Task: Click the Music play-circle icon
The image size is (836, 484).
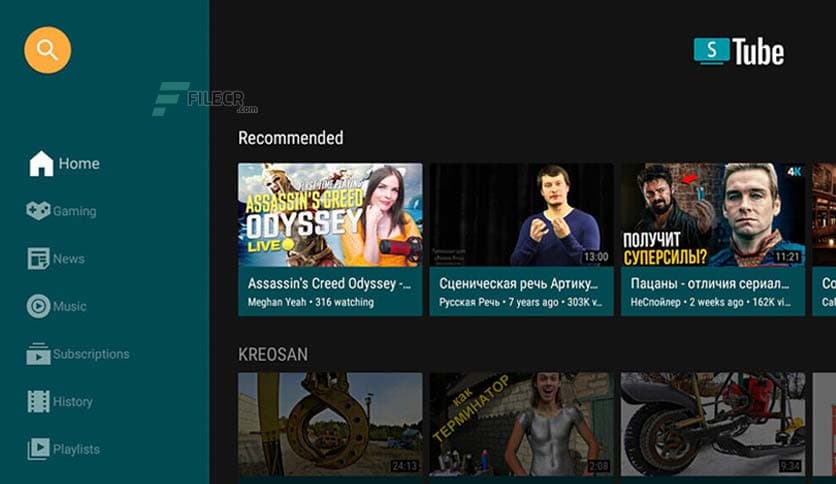Action: click(38, 306)
